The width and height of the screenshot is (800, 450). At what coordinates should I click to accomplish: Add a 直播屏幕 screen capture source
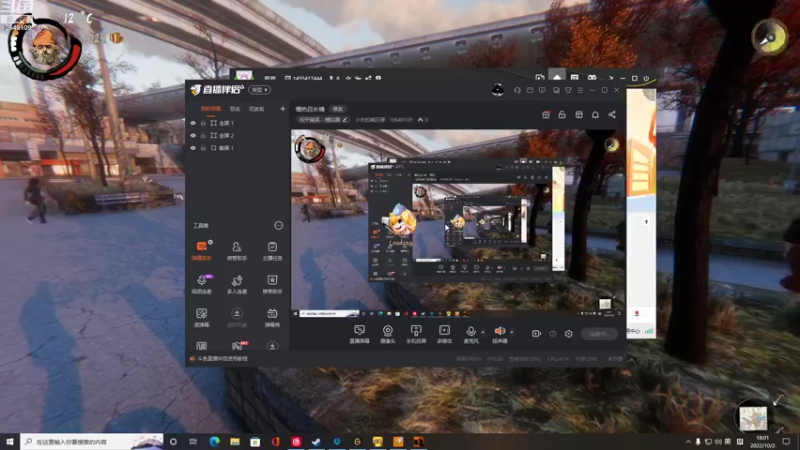coord(359,334)
